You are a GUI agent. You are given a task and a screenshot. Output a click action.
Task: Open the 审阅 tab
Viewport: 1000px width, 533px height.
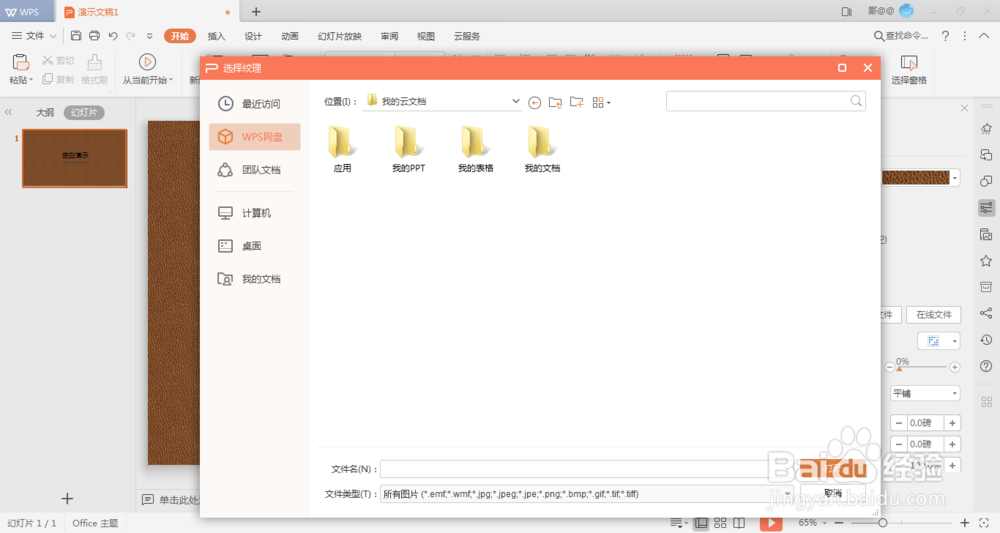pos(389,36)
